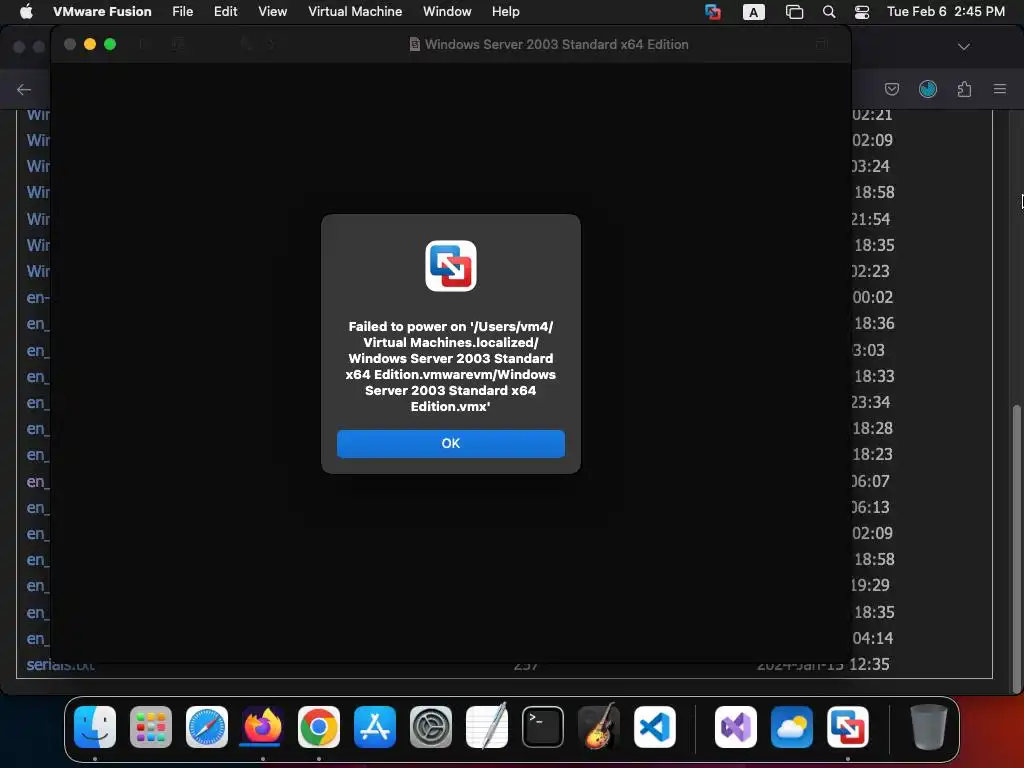
Task: Click Save to Pocket icon in Firefox toolbar
Action: click(891, 89)
